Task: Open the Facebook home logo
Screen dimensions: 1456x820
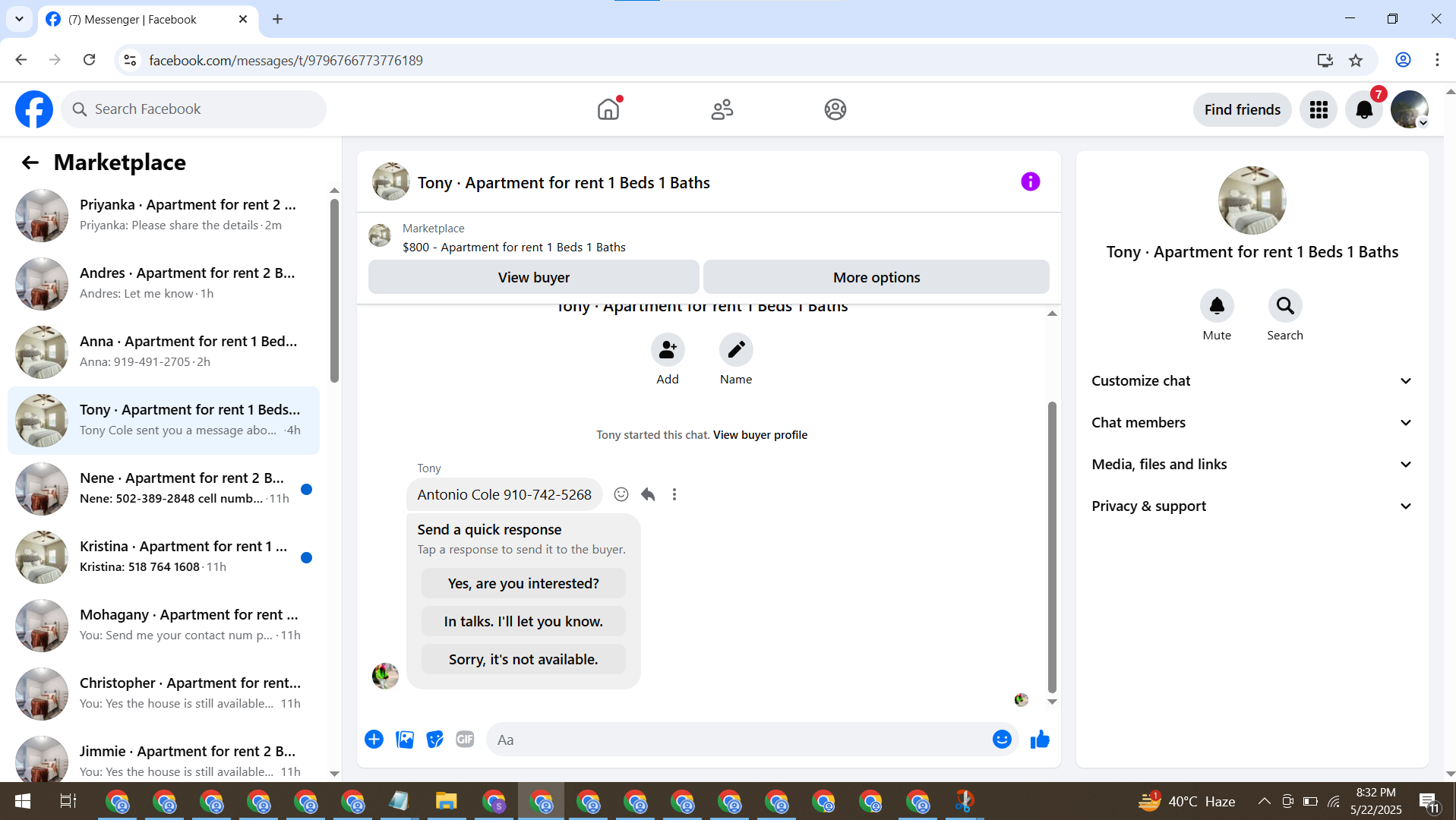Action: pyautogui.click(x=34, y=109)
